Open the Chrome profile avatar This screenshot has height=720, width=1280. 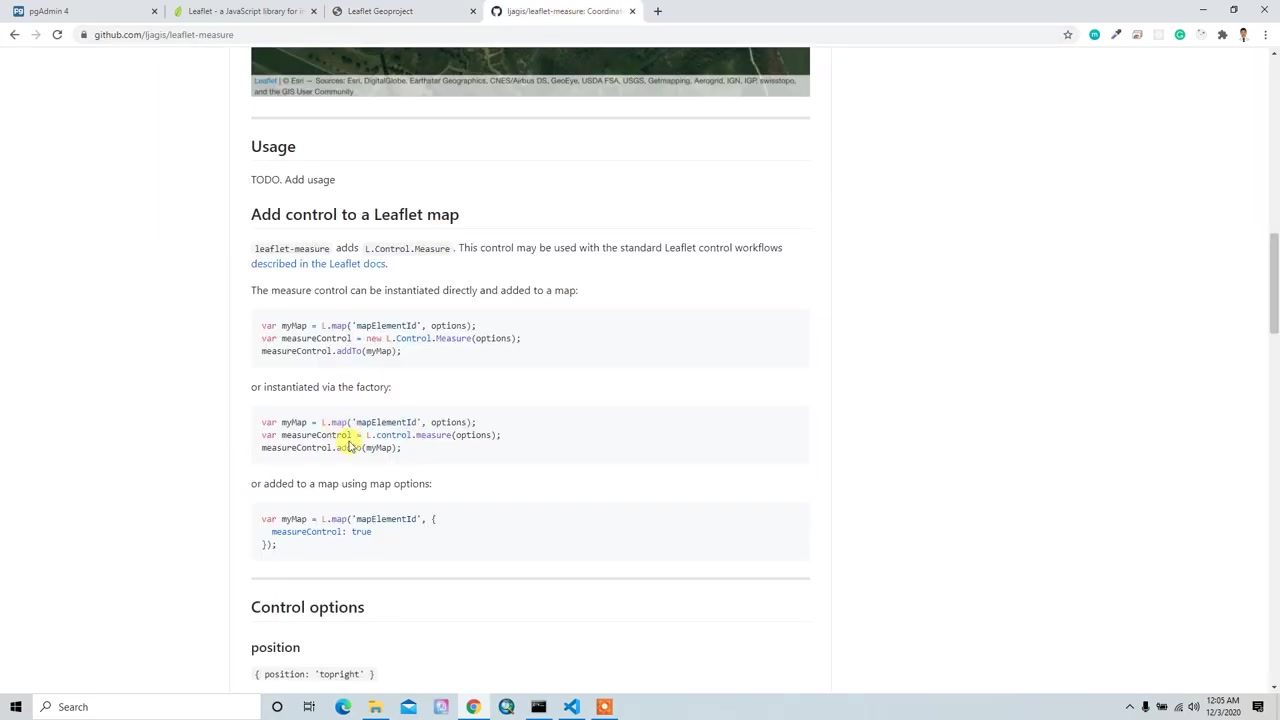pos(1243,35)
